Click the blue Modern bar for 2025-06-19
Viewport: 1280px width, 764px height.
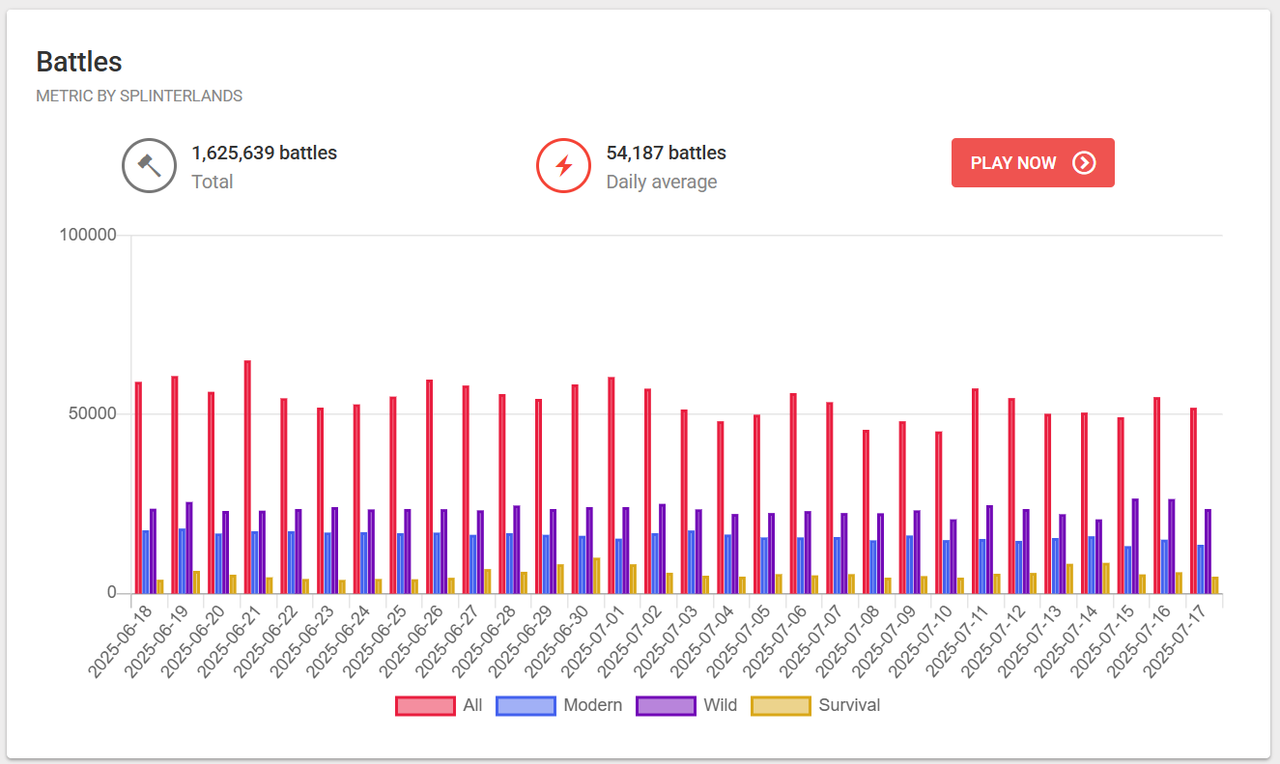(182, 561)
